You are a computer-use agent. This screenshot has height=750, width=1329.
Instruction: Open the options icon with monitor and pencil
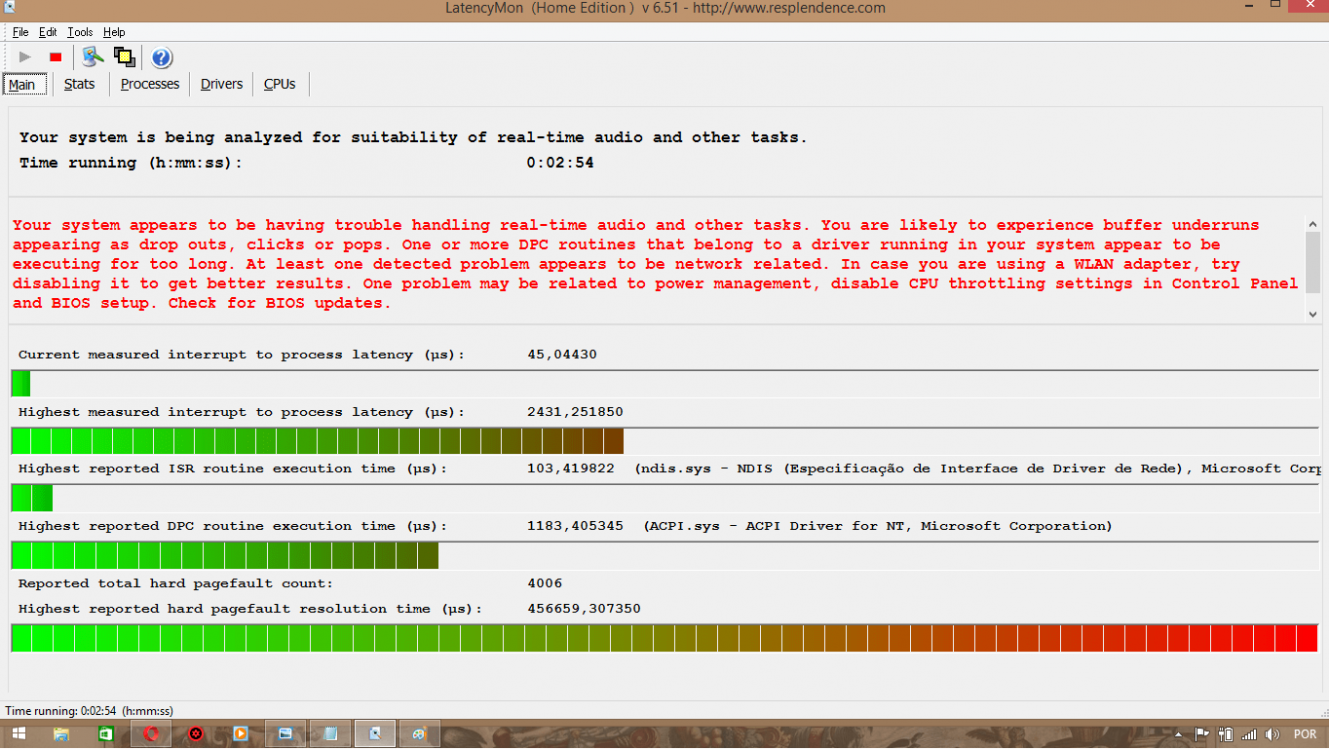tap(93, 57)
